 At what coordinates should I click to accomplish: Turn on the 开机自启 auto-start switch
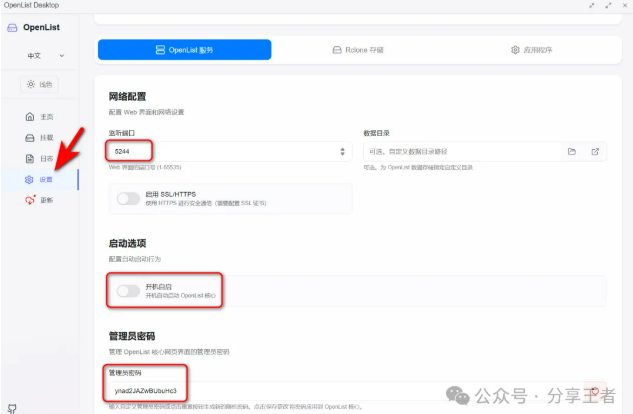coord(129,290)
